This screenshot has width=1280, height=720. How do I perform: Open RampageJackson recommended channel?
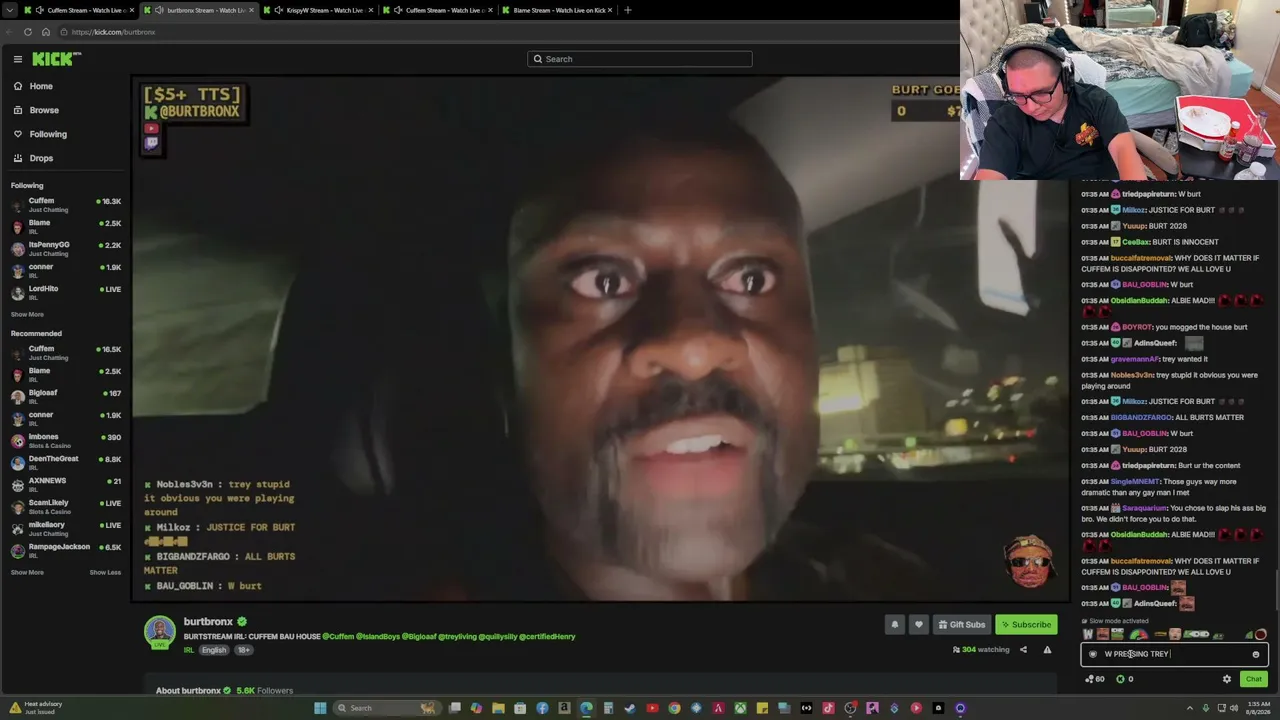(65, 551)
